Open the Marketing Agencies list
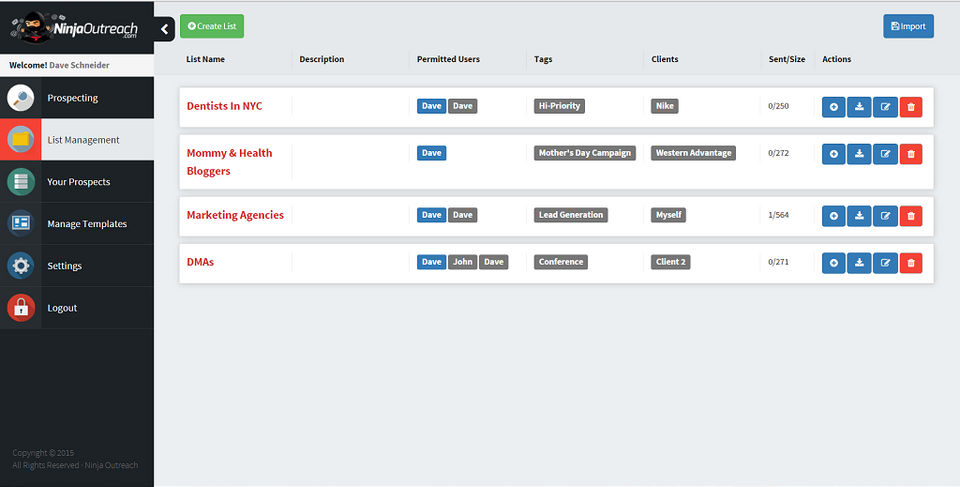This screenshot has height=487, width=960. coord(235,215)
